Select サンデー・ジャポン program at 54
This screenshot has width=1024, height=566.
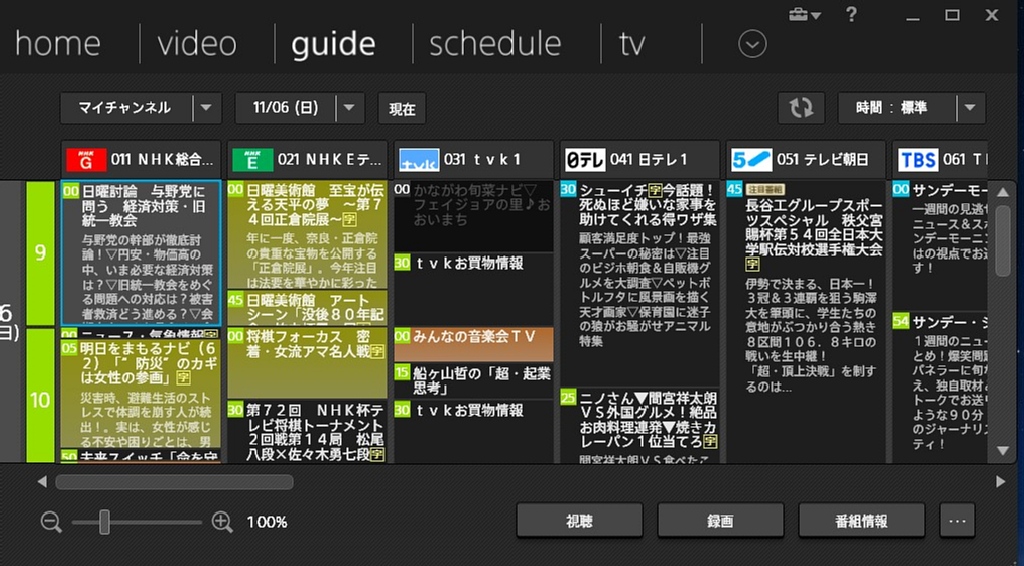(939, 388)
